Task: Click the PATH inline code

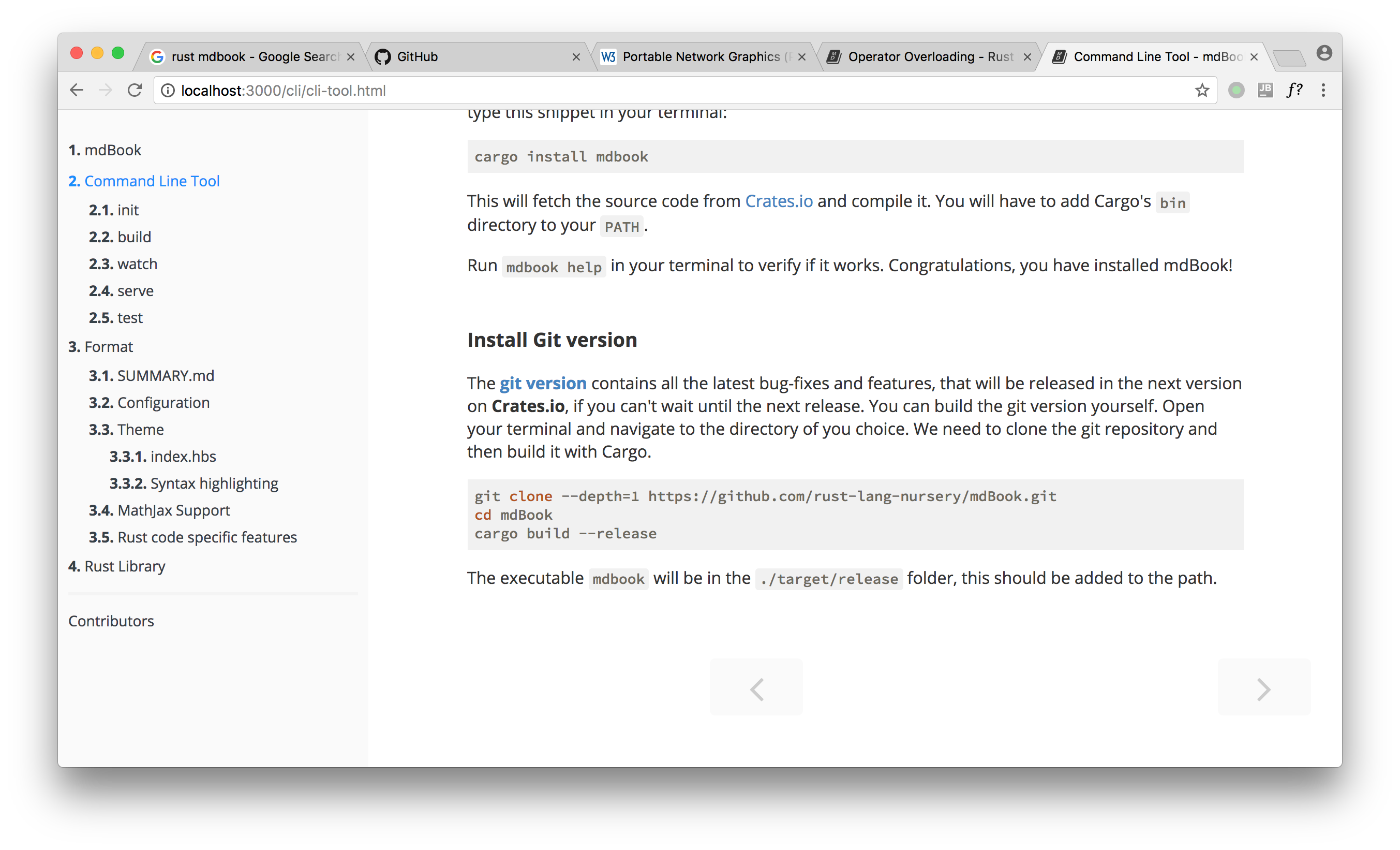Action: [x=621, y=226]
